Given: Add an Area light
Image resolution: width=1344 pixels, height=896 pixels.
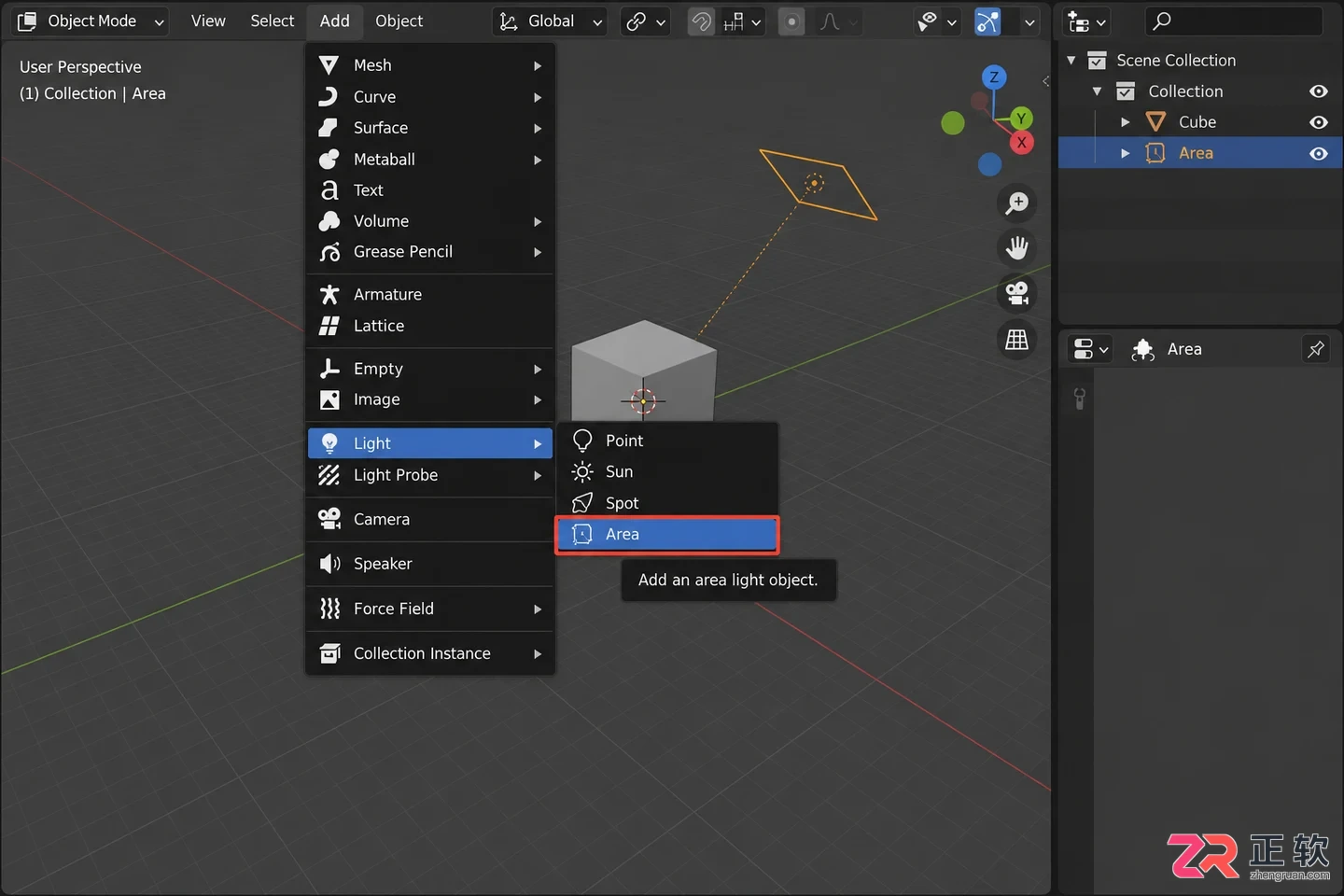Looking at the screenshot, I should tap(667, 534).
